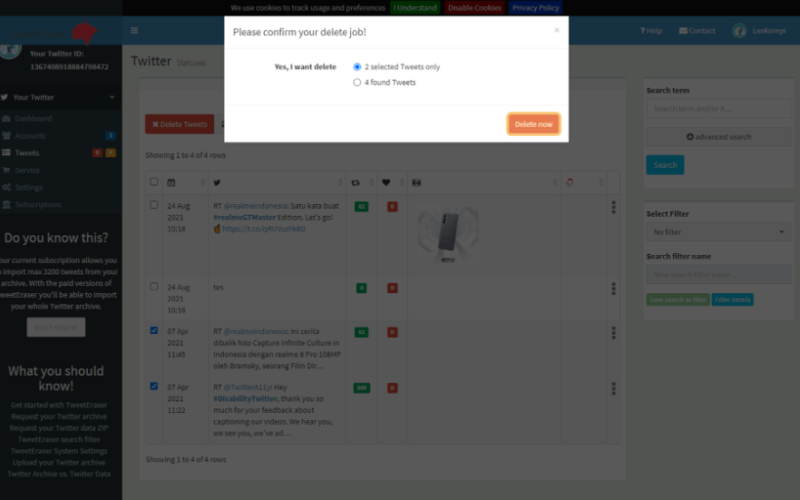Open the Privacy Policy link
The image size is (800, 500).
[x=535, y=8]
